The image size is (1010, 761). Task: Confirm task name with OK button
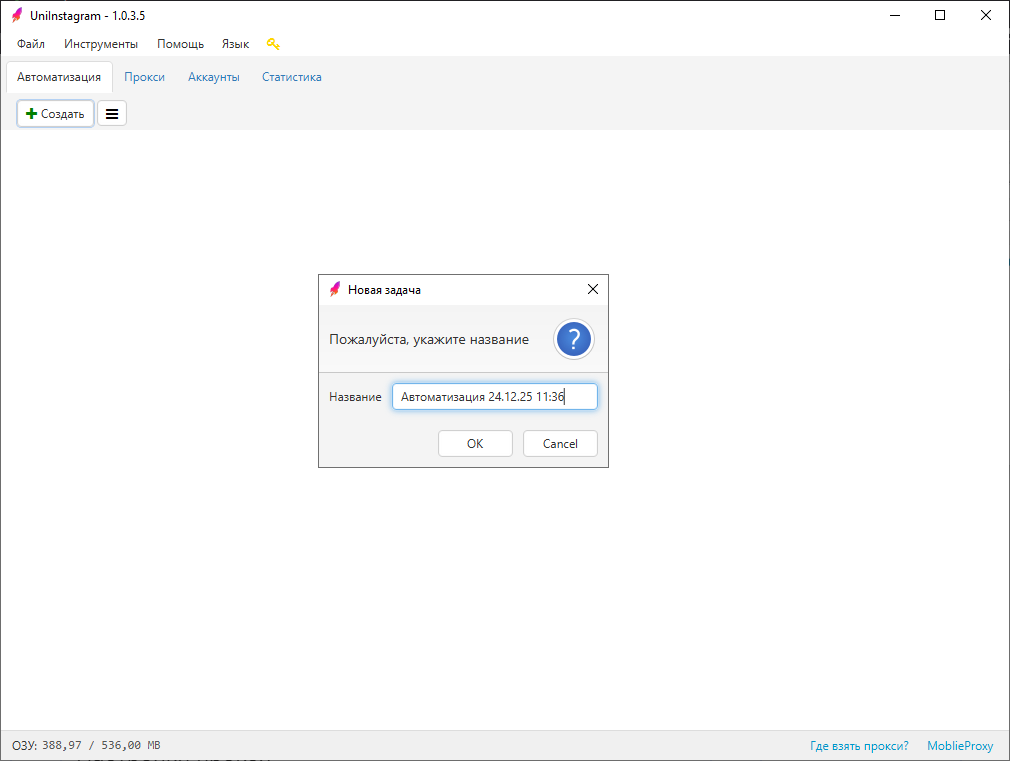point(475,443)
